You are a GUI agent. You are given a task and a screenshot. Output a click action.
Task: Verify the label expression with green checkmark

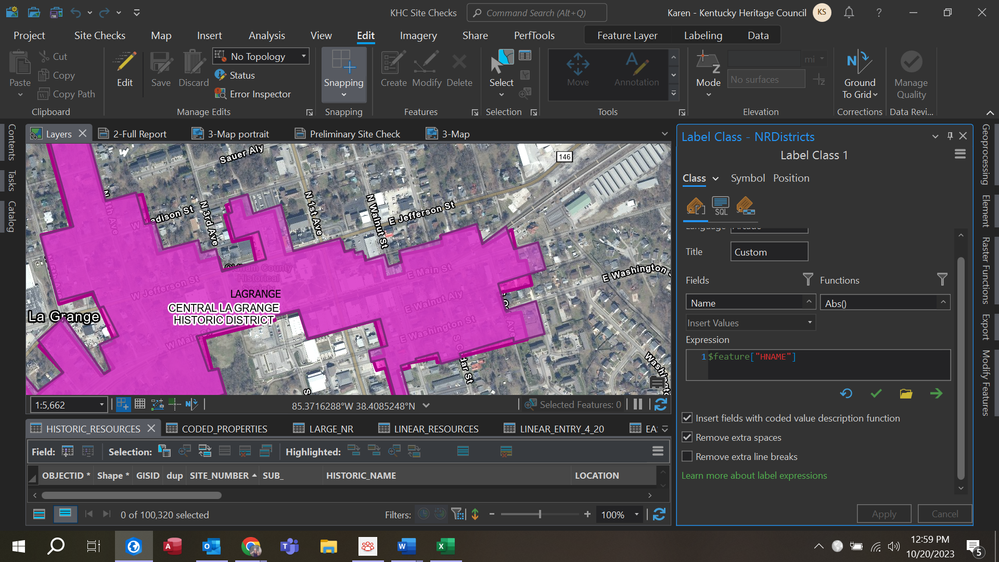(876, 394)
